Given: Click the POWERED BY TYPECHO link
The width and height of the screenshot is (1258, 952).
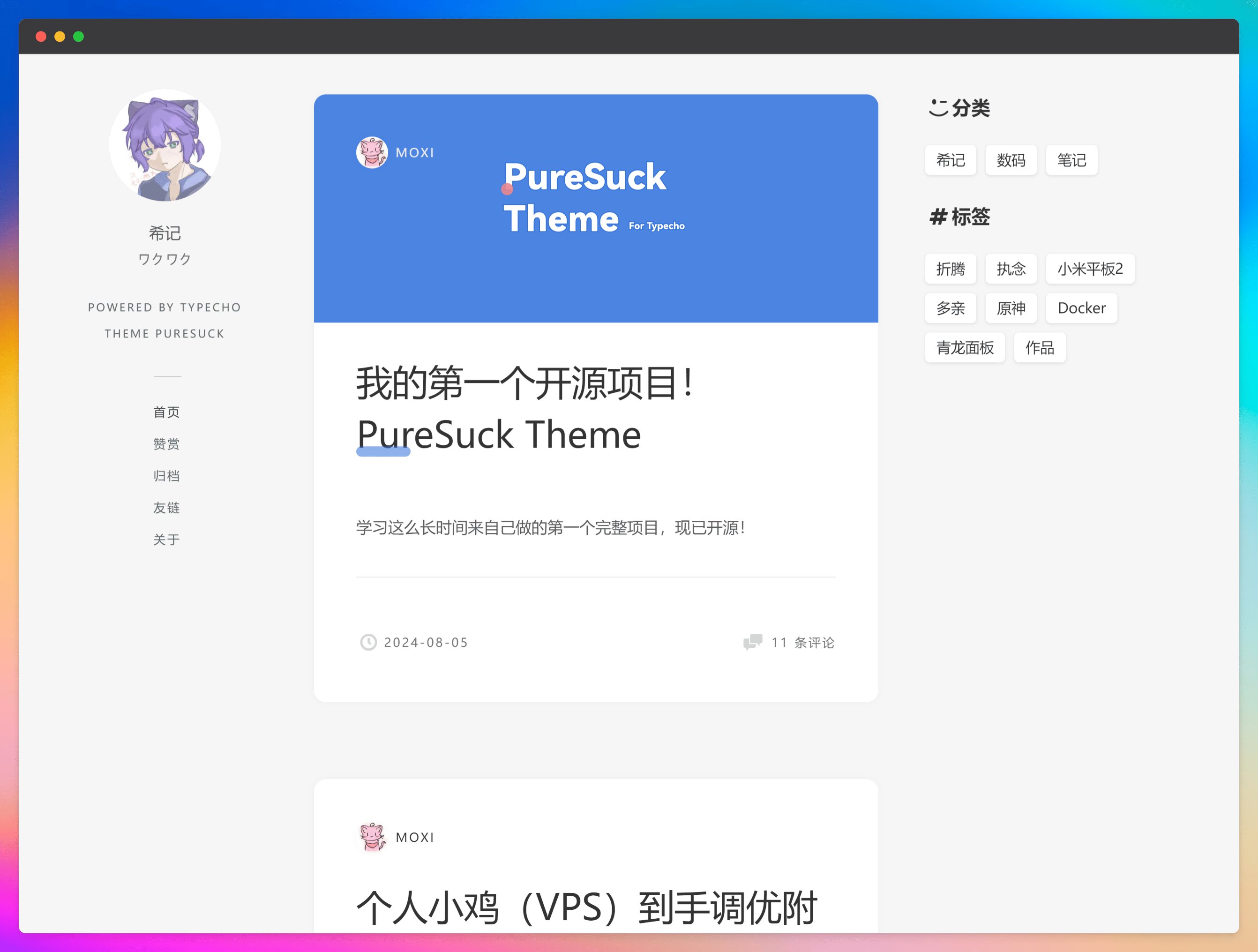Looking at the screenshot, I should (165, 307).
